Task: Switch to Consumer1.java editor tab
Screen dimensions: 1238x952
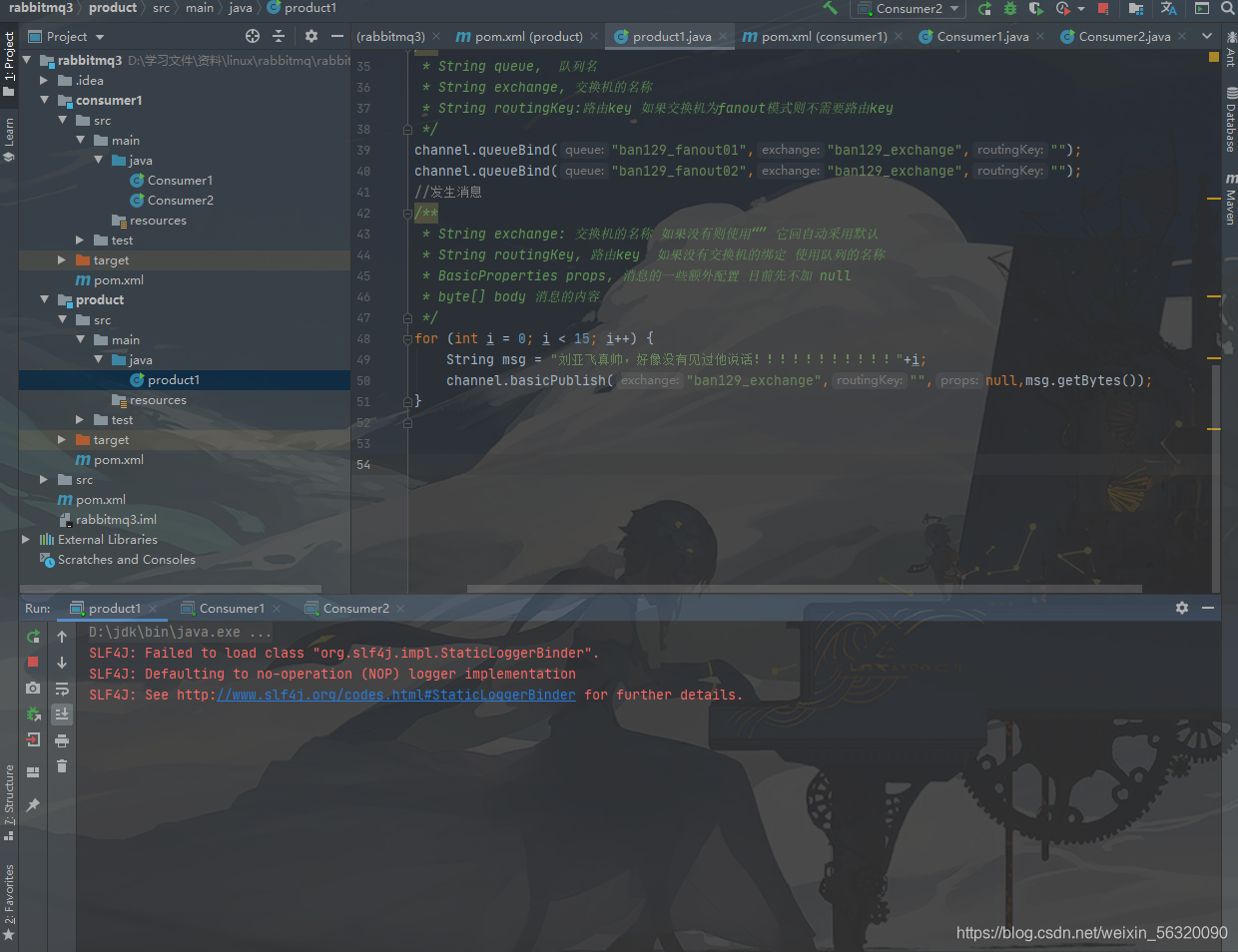Action: [x=982, y=36]
